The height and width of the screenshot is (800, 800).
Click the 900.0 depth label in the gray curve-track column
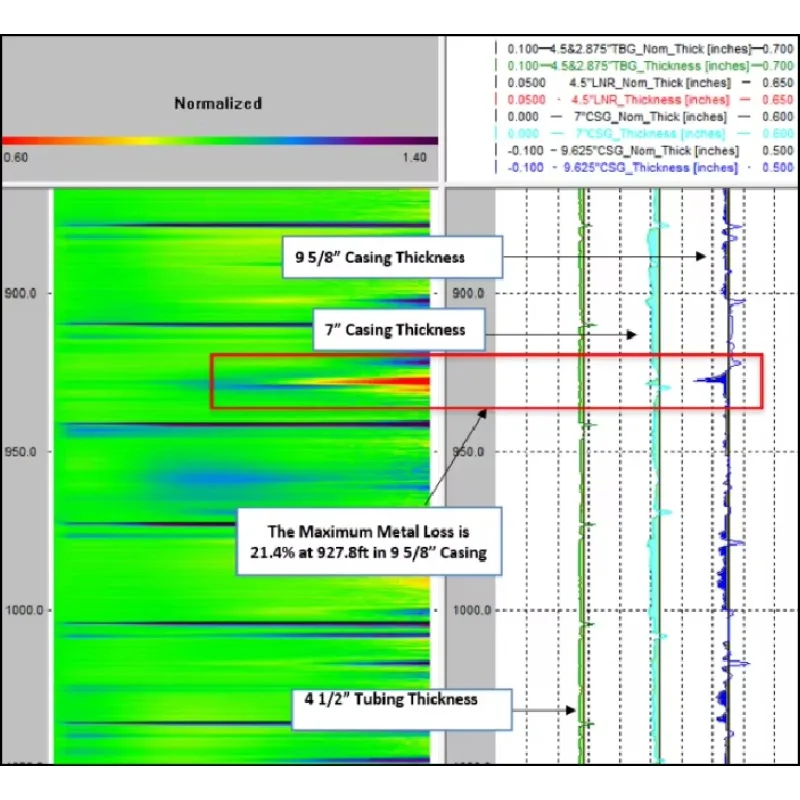click(468, 293)
